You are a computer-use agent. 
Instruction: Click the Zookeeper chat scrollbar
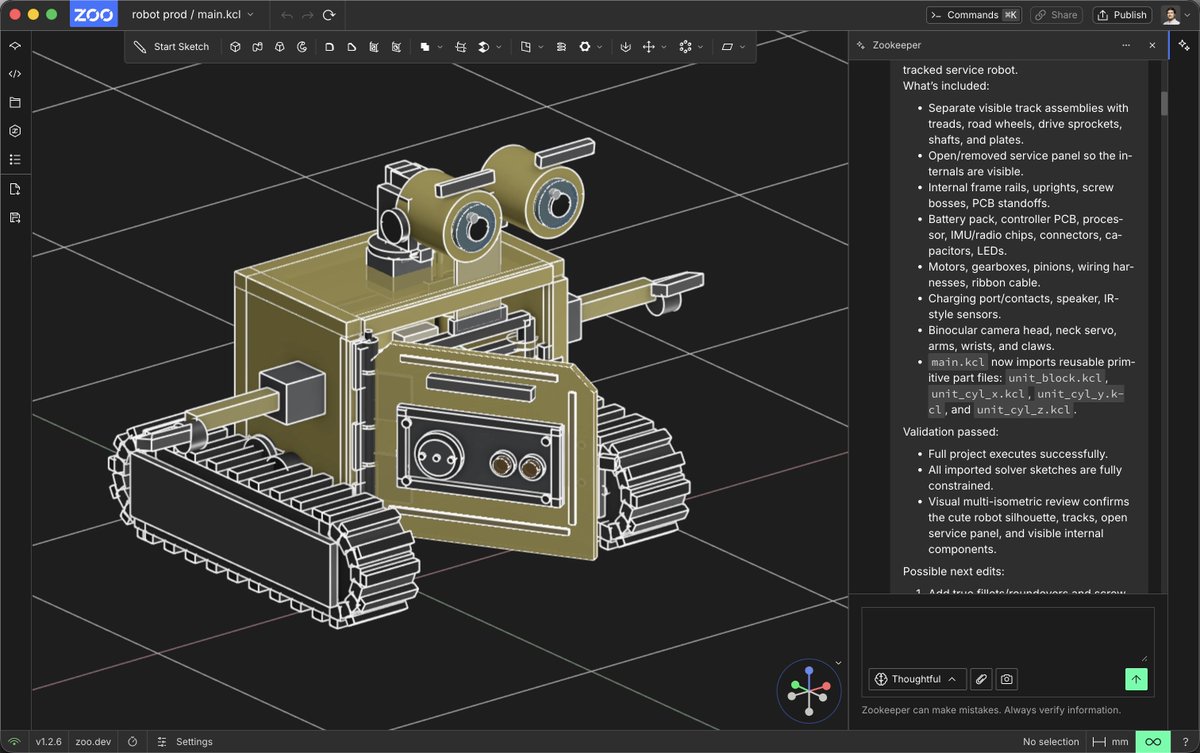(1164, 103)
